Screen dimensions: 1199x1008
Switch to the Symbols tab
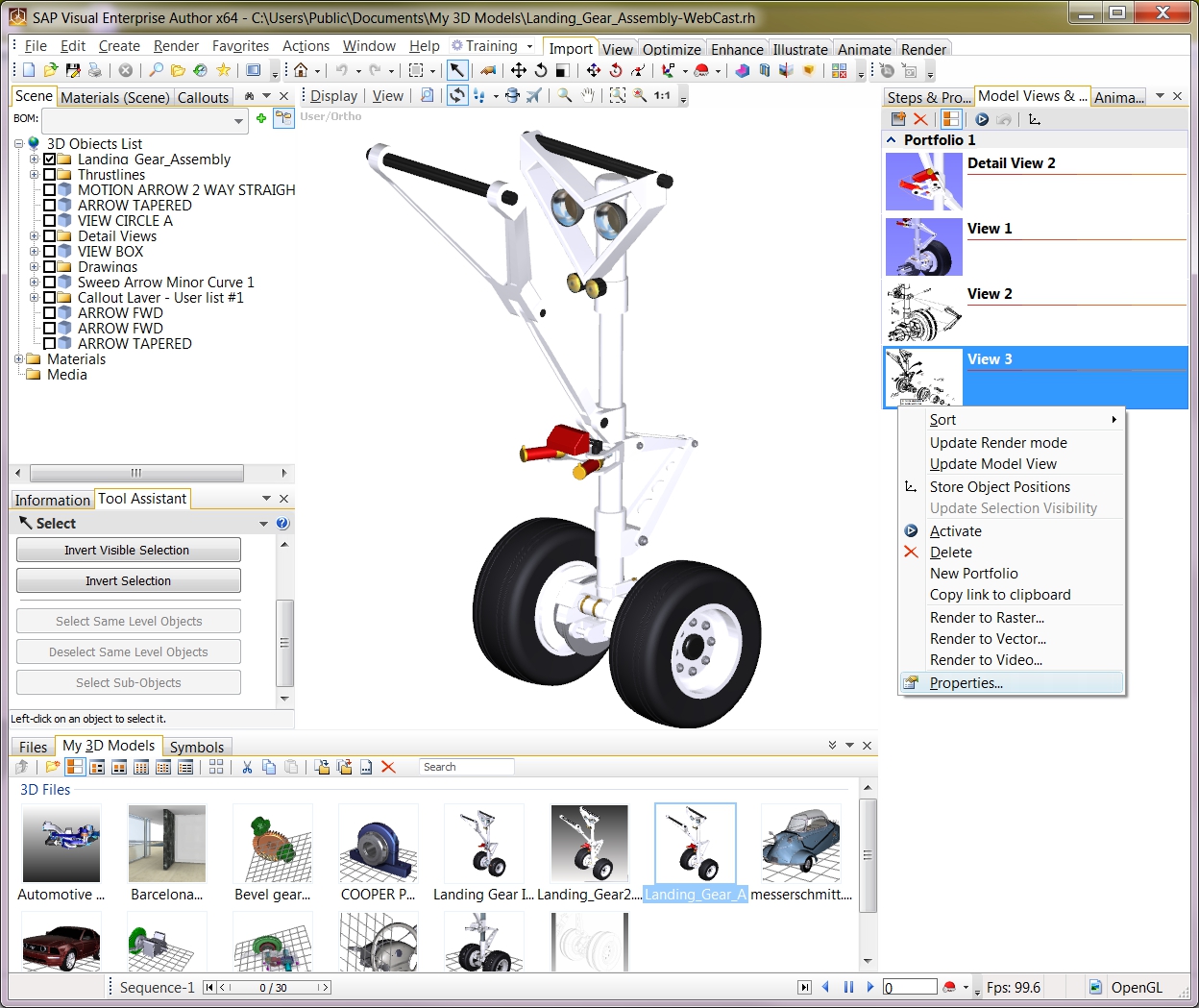click(197, 747)
